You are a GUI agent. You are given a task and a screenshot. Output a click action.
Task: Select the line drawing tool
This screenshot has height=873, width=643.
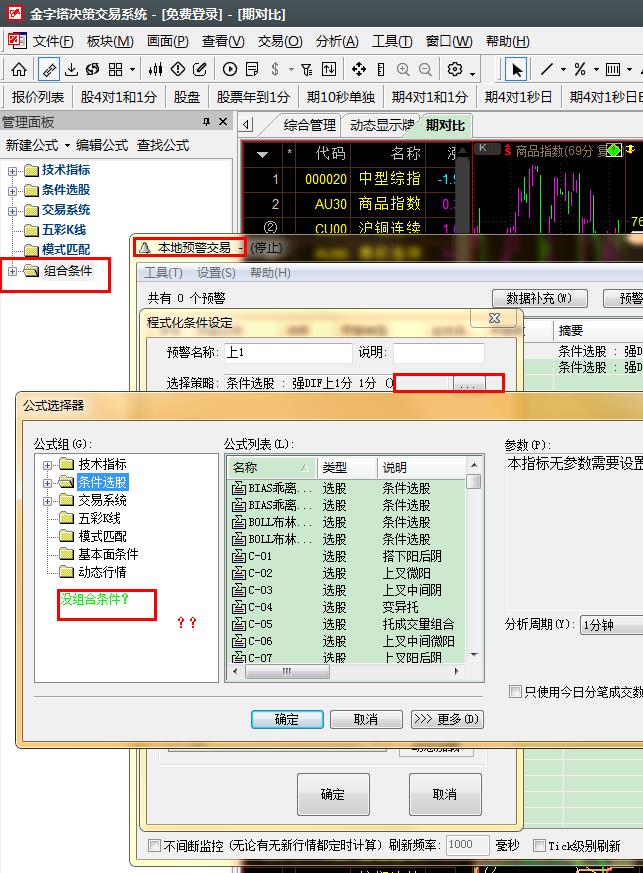(x=547, y=70)
